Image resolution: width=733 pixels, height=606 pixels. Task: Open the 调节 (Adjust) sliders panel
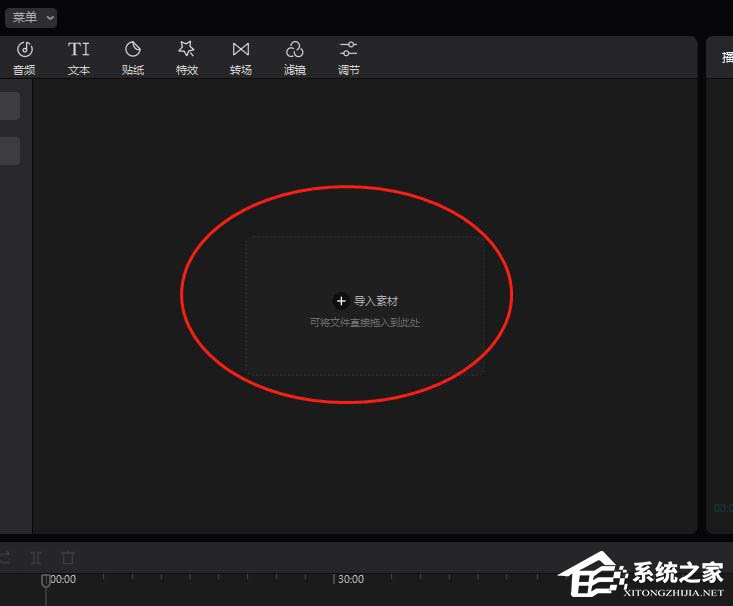[348, 58]
